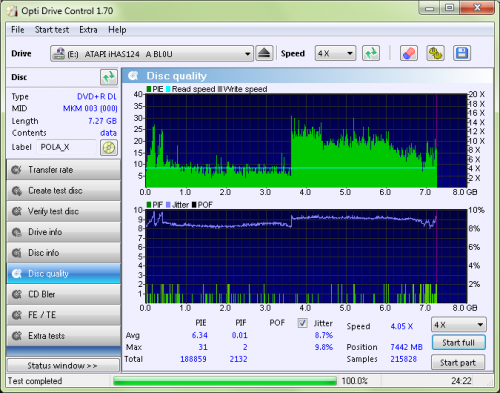This screenshot has width=500, height=393.
Task: Click the Start part button
Action: (x=458, y=363)
